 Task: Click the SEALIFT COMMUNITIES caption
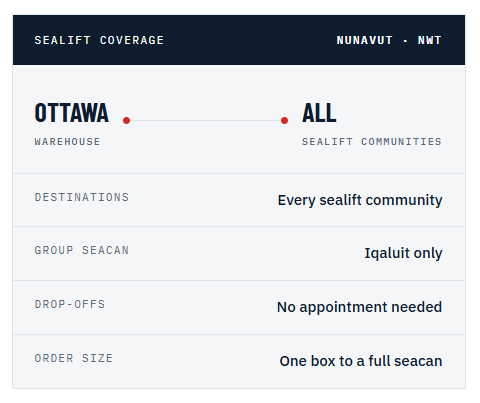372,142
